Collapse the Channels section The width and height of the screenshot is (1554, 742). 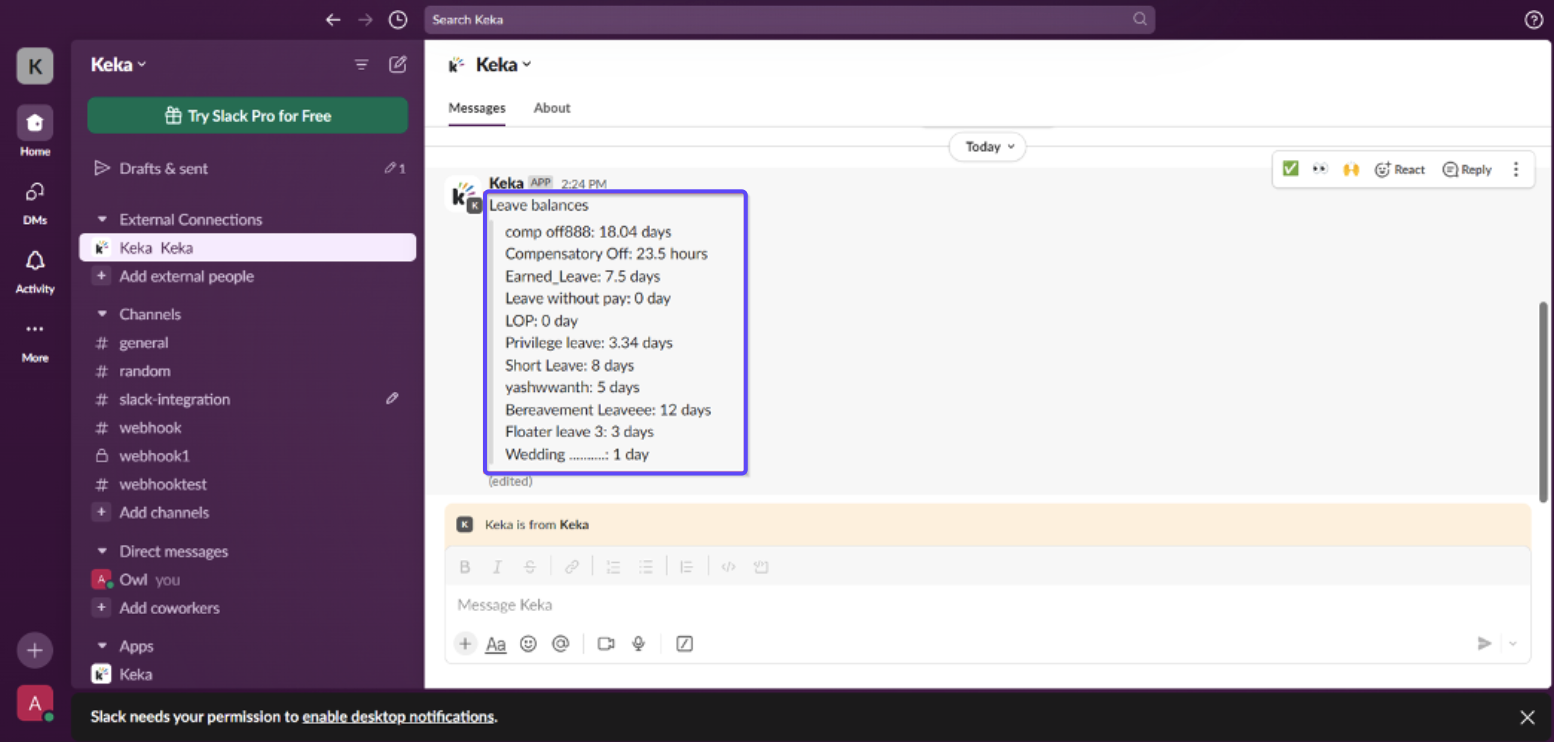(102, 314)
